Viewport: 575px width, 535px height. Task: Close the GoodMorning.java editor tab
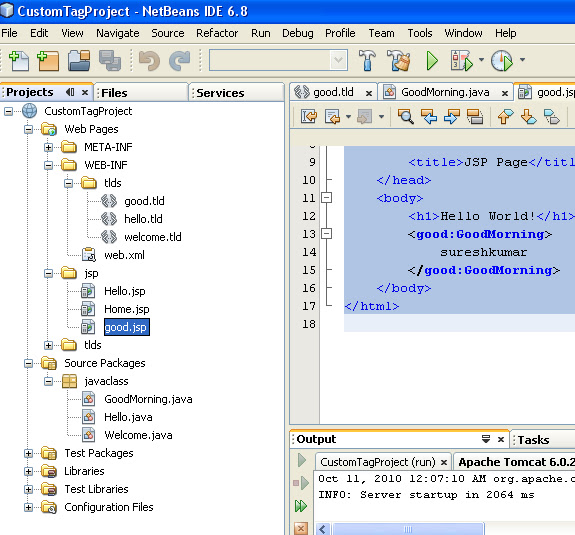point(505,94)
